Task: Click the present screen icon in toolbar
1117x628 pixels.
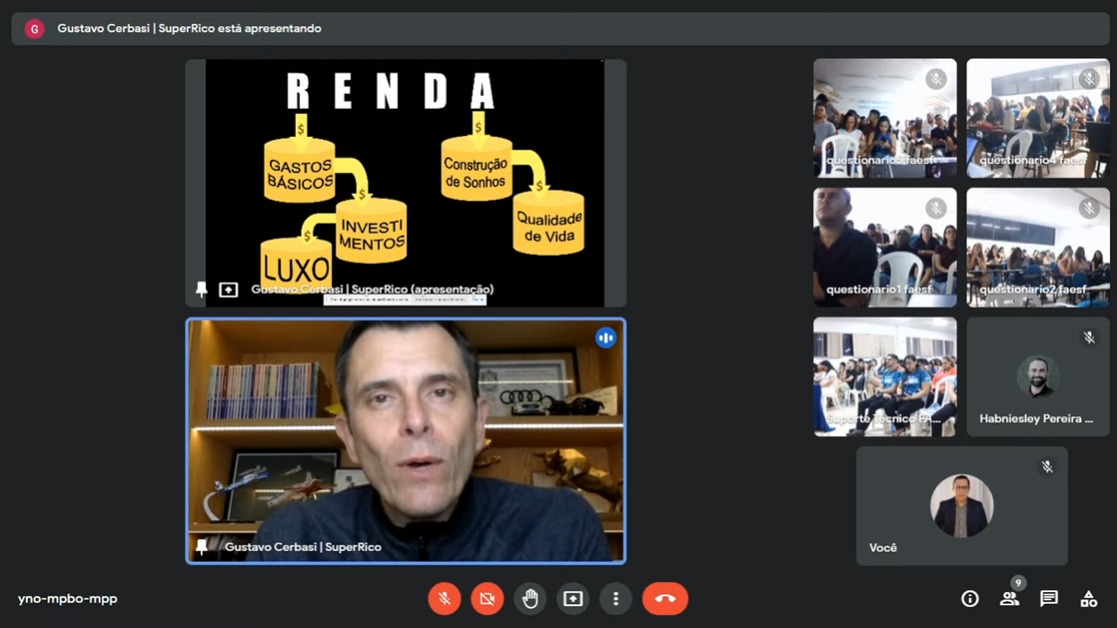Action: click(x=573, y=599)
